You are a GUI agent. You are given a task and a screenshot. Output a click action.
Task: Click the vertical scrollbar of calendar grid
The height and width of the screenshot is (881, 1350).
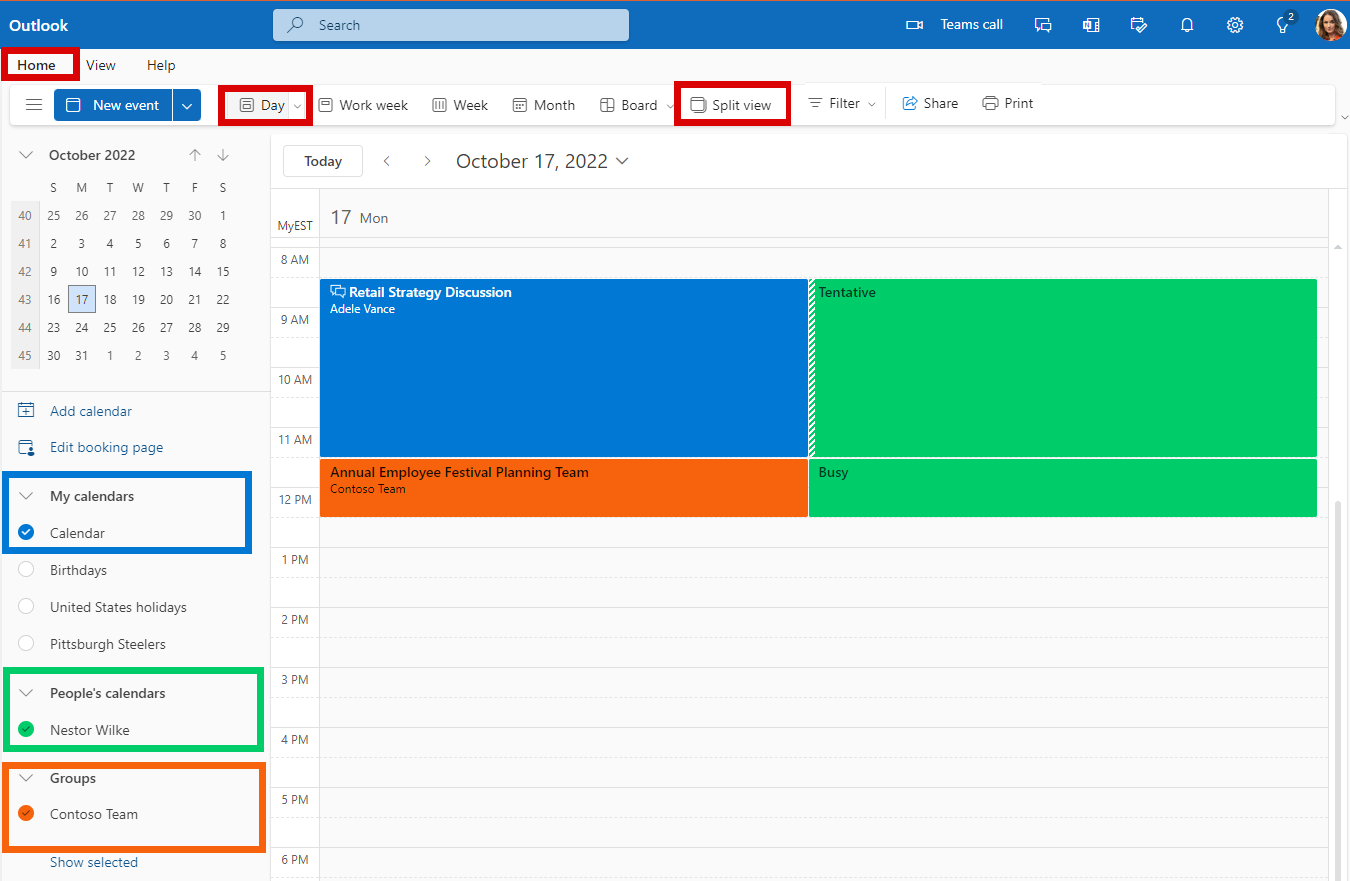click(x=1339, y=690)
